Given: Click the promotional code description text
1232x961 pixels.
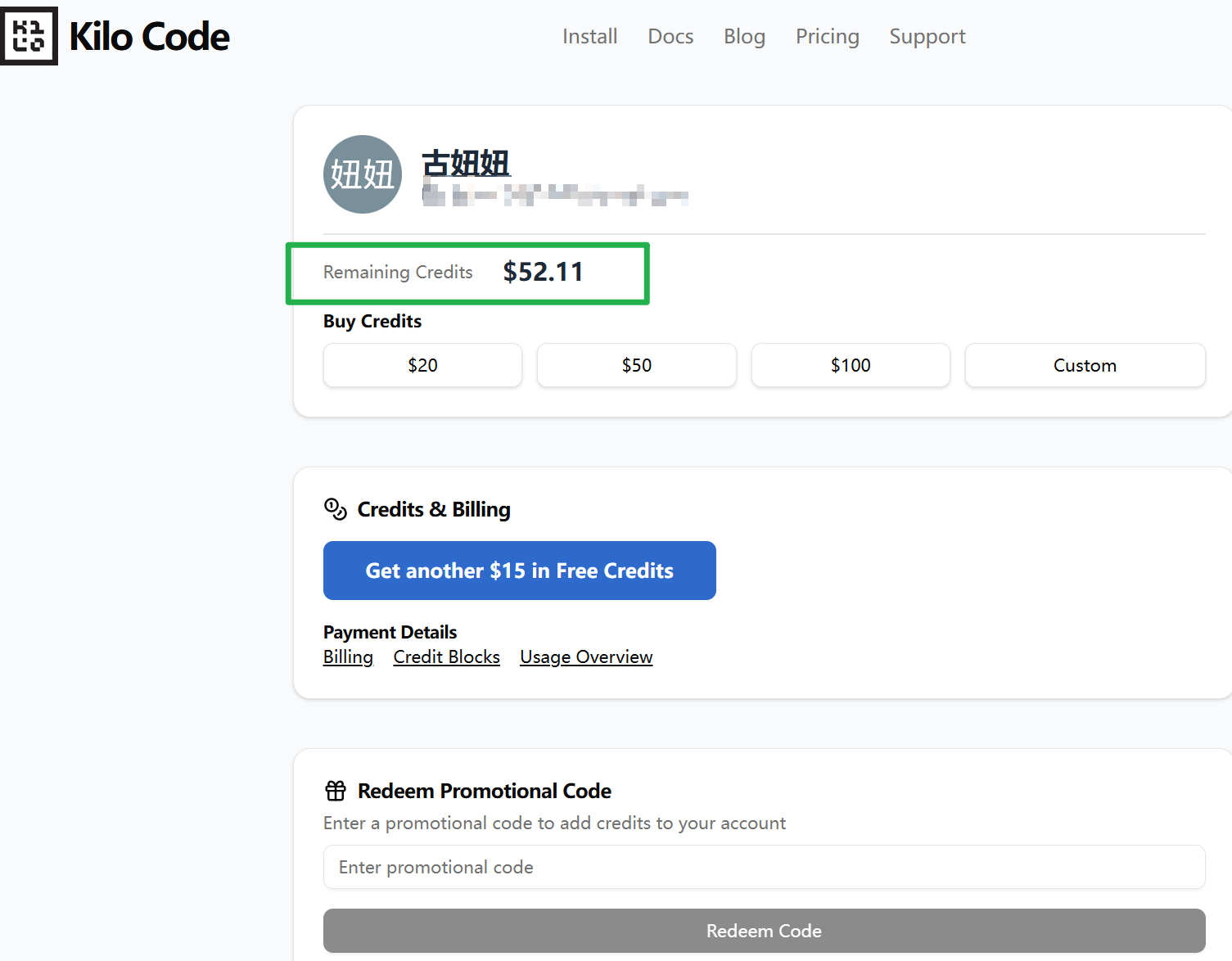Looking at the screenshot, I should [554, 823].
